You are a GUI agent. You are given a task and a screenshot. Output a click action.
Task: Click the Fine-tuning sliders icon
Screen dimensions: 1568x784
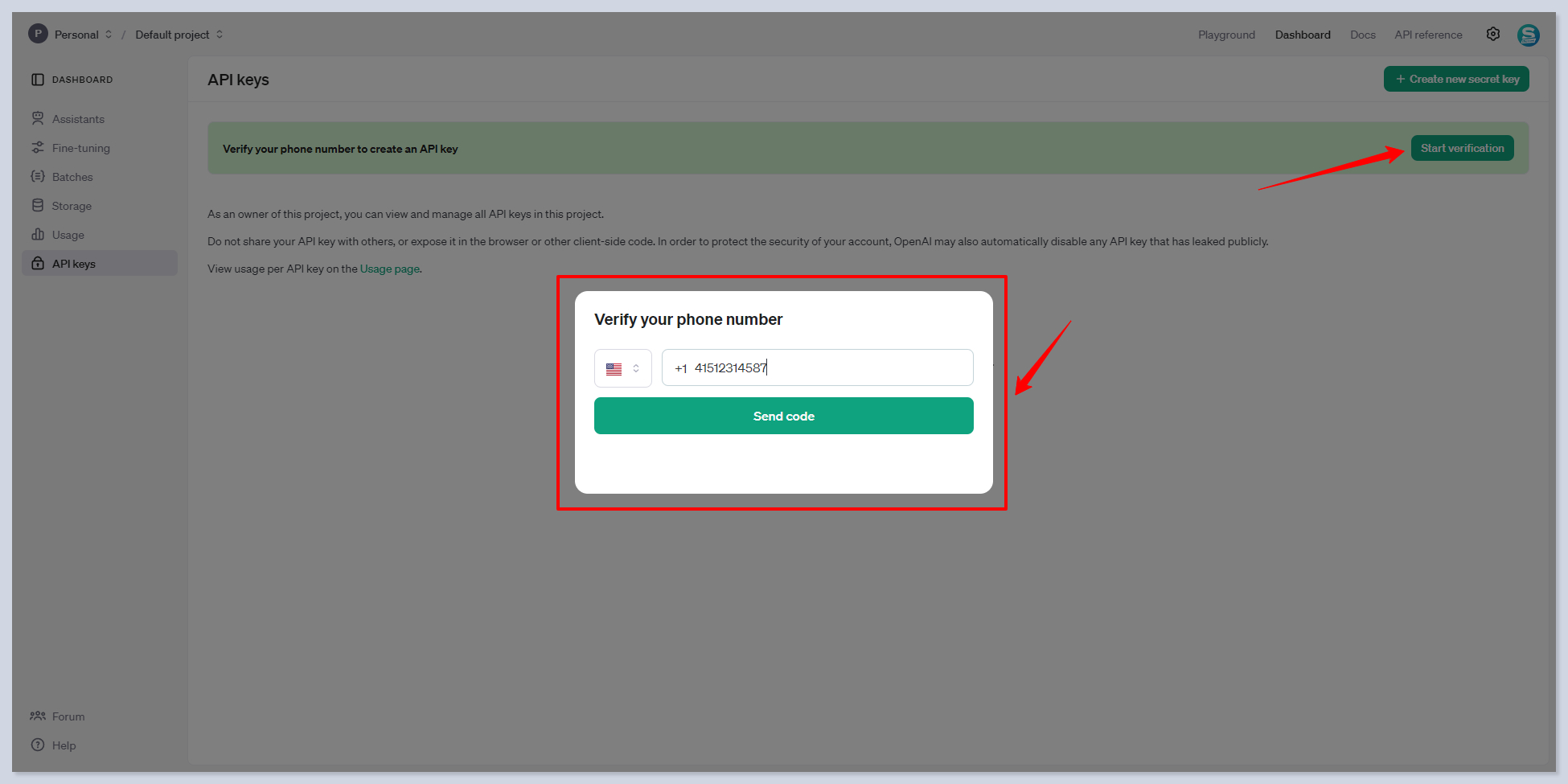38,148
